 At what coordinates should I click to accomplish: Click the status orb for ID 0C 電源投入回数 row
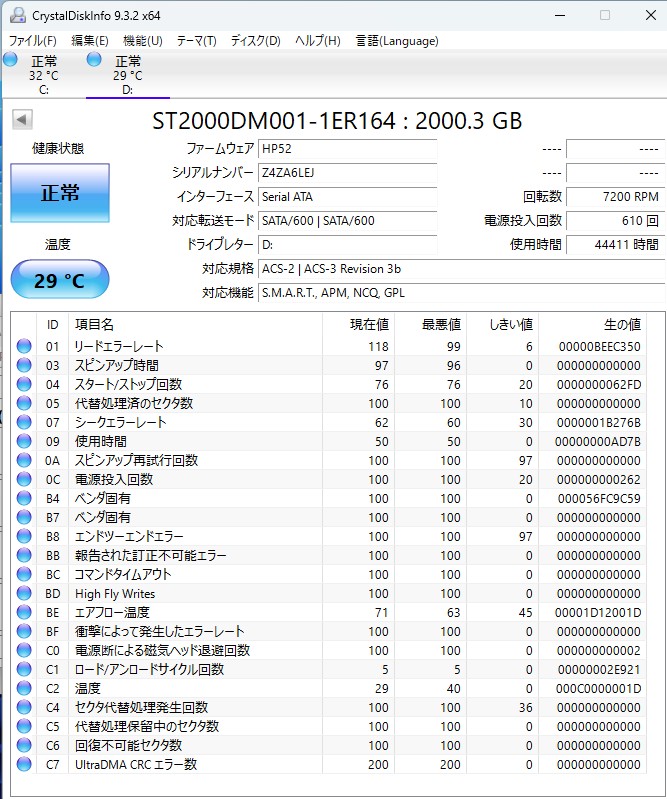(x=24, y=480)
